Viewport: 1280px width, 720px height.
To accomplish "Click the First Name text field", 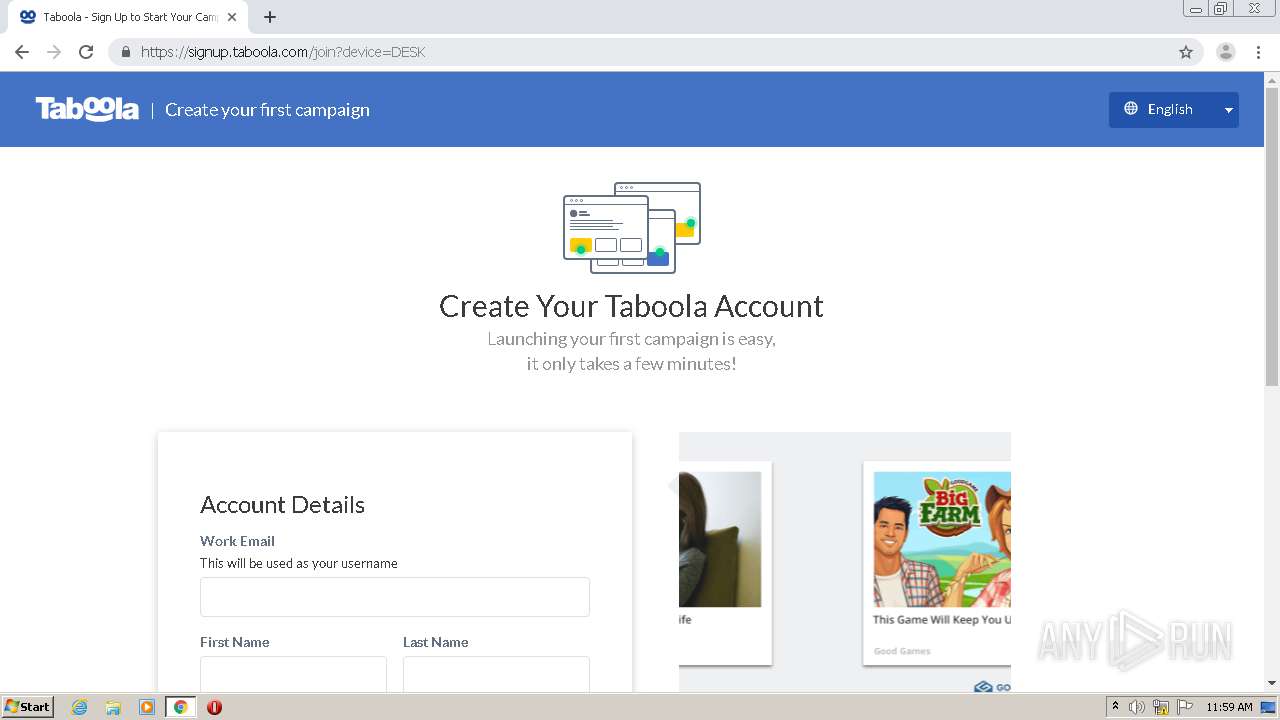I will (293, 674).
